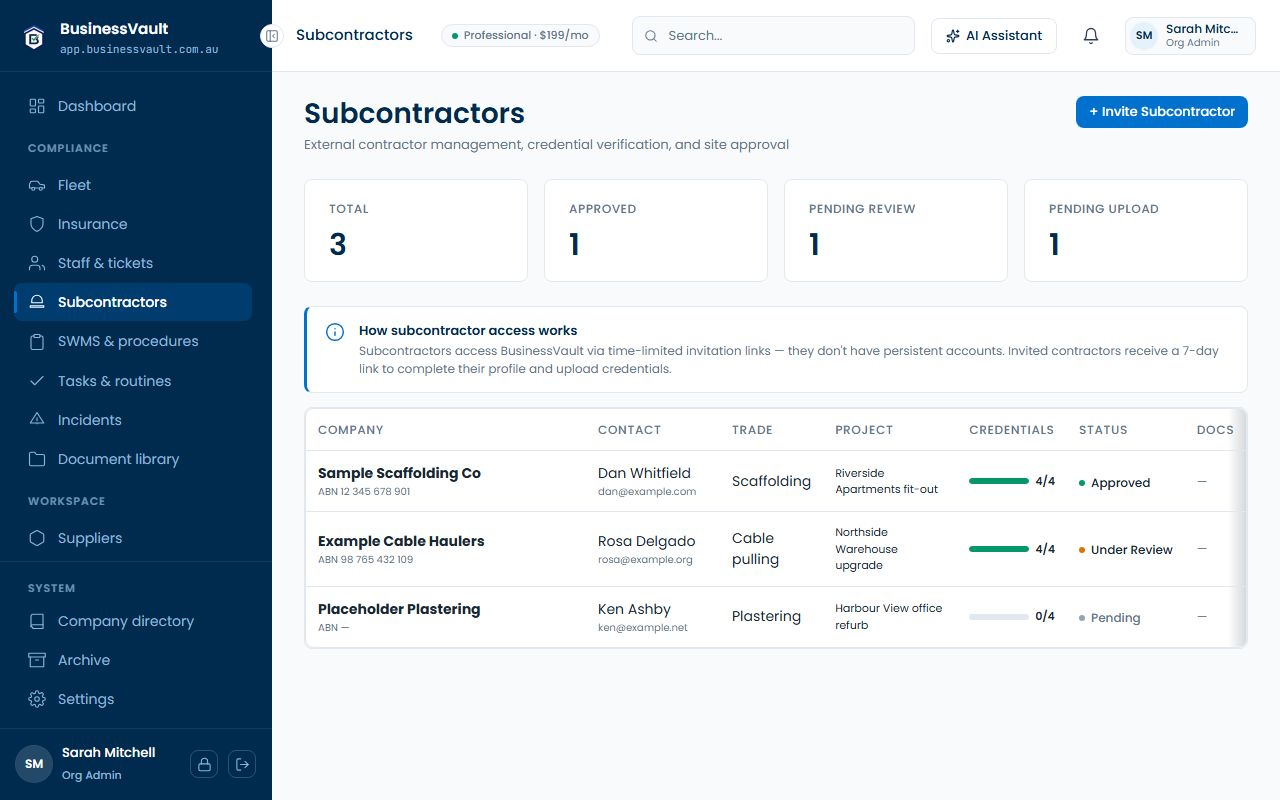Go to Tasks & routines
Viewport: 1280px width, 800px height.
click(x=133, y=381)
